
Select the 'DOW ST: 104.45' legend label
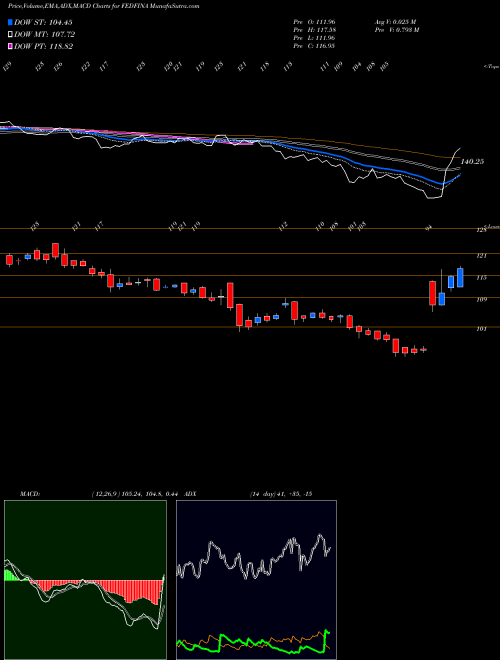[x=43, y=22]
